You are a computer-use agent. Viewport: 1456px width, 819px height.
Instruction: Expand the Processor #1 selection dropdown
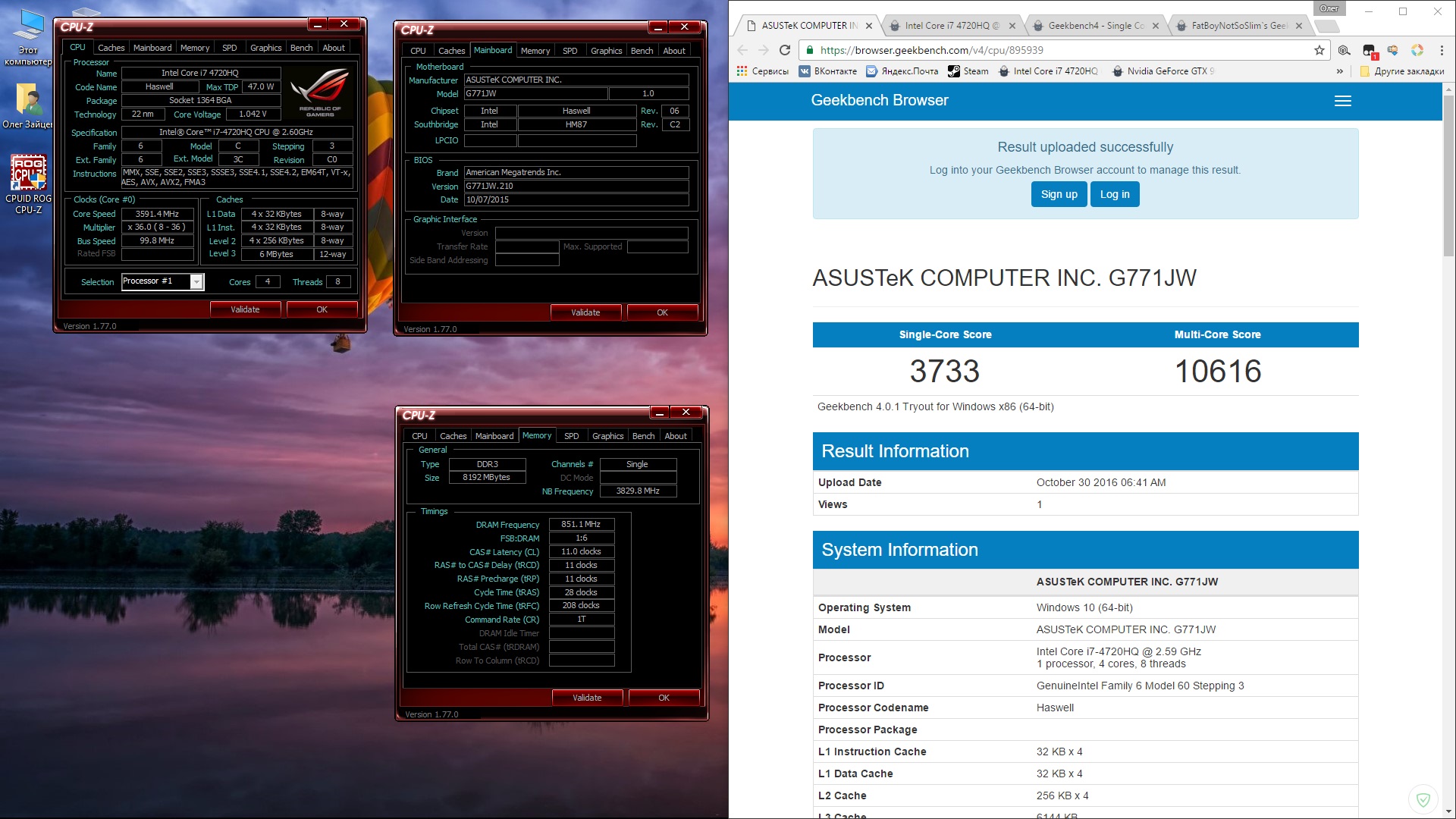(196, 282)
